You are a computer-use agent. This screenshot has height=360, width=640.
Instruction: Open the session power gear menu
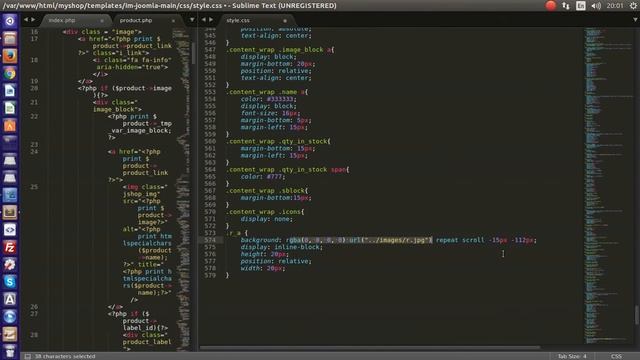pyautogui.click(x=633, y=6)
